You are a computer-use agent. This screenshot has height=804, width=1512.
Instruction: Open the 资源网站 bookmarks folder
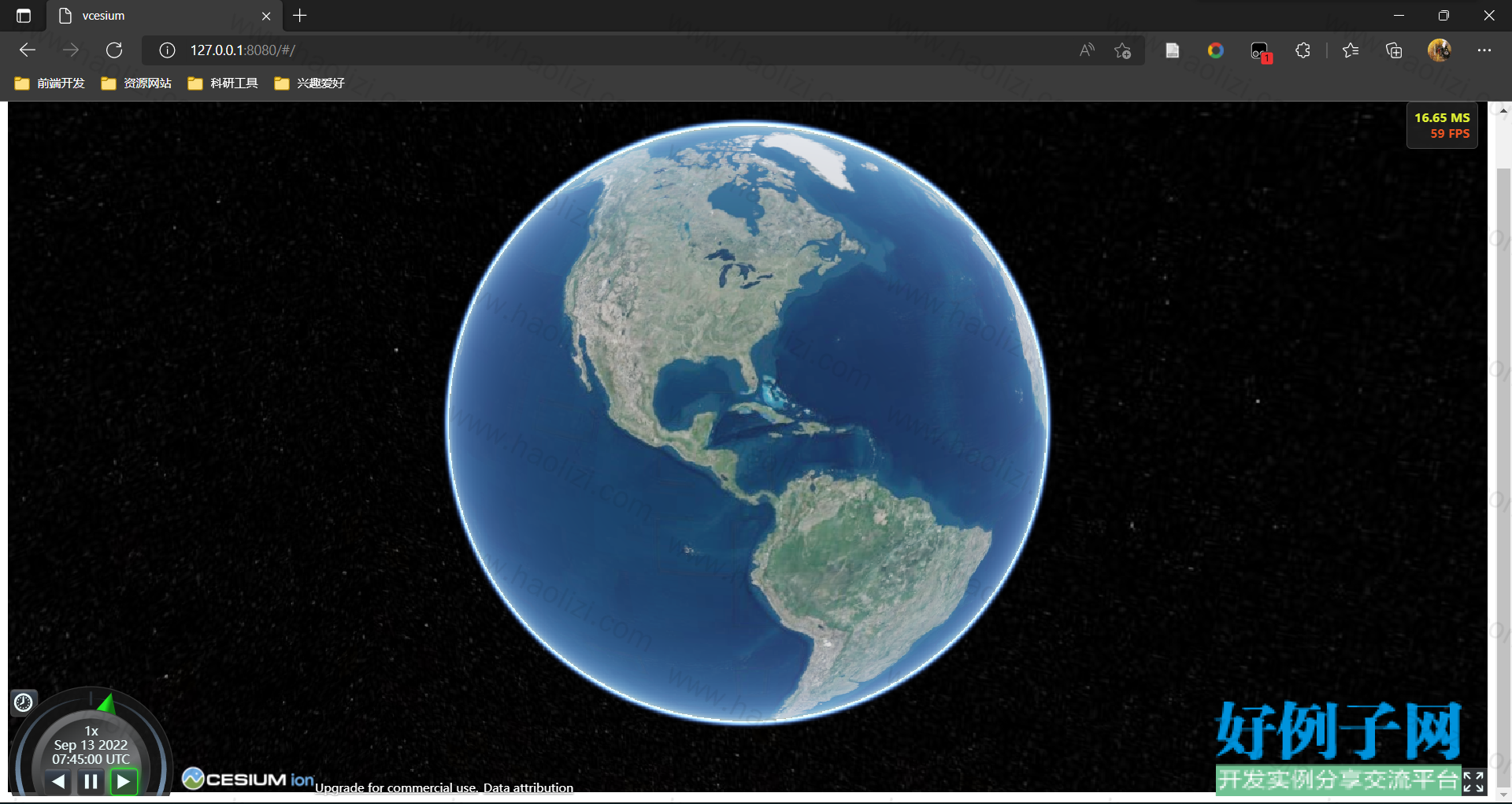136,83
